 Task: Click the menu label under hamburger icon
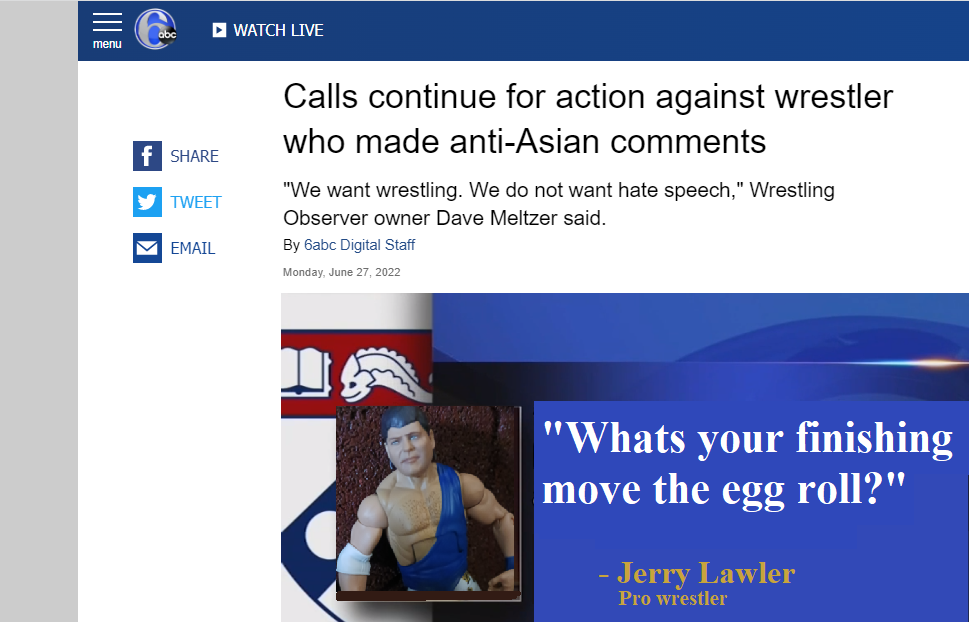click(x=107, y=44)
